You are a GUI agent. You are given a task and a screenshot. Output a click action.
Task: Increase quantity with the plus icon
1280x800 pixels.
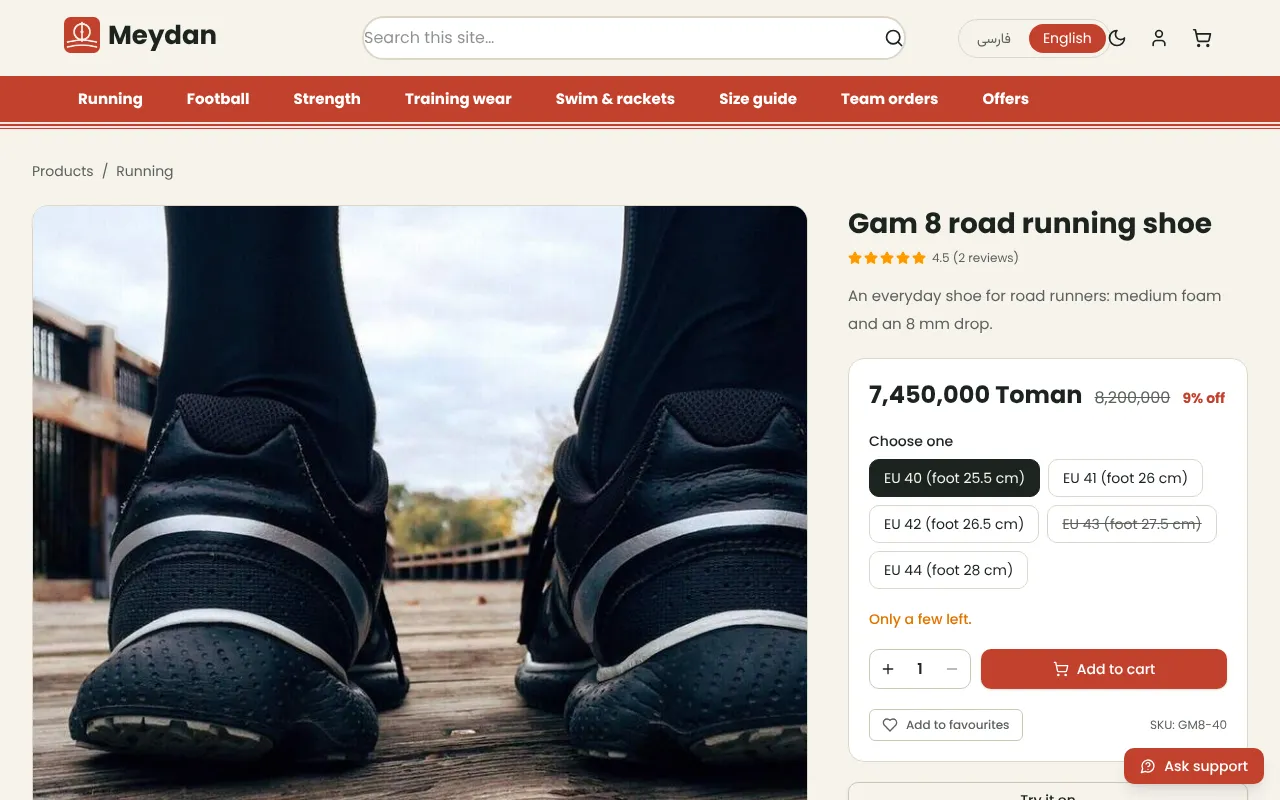tap(888, 669)
